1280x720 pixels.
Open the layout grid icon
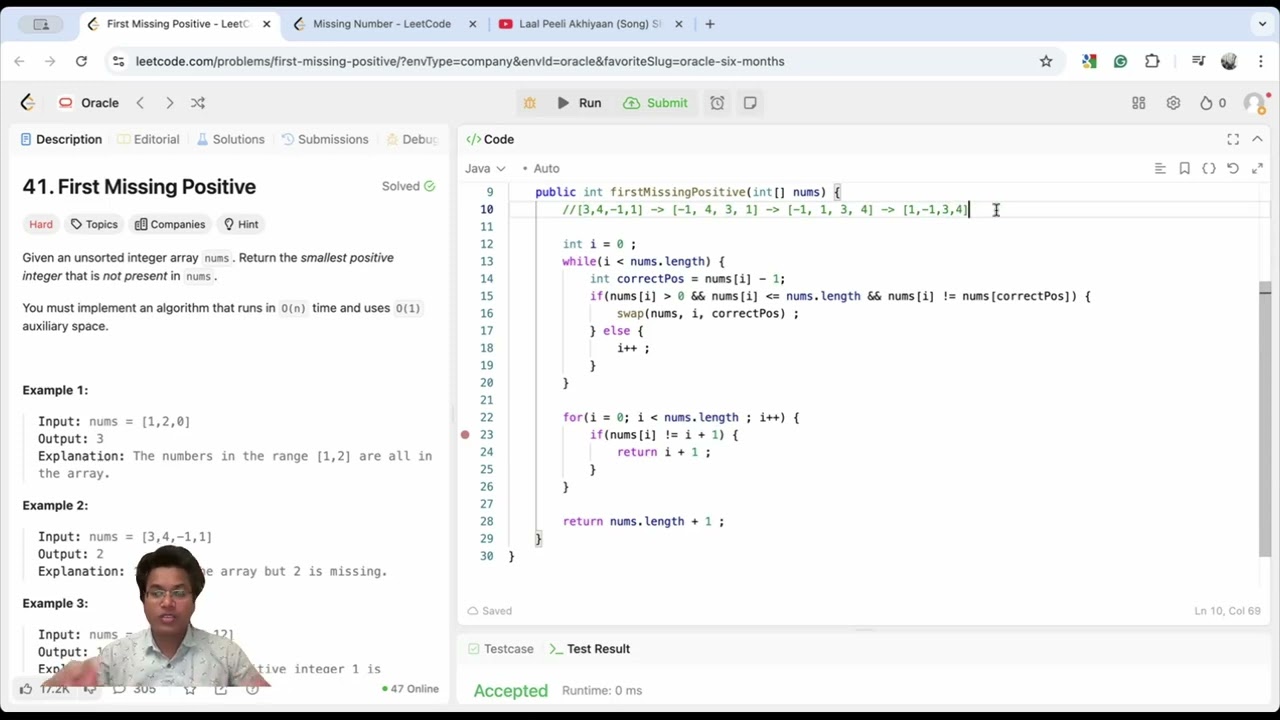point(1138,103)
